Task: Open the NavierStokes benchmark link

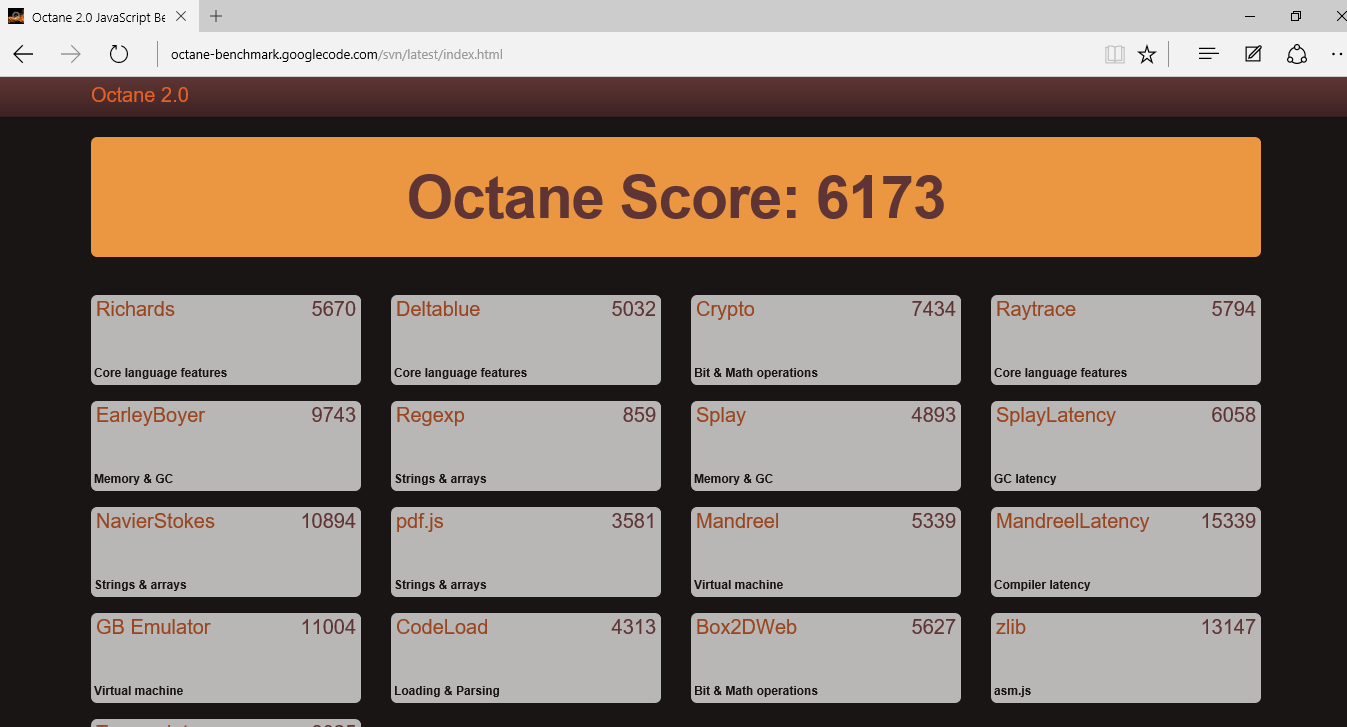Action: tap(155, 521)
